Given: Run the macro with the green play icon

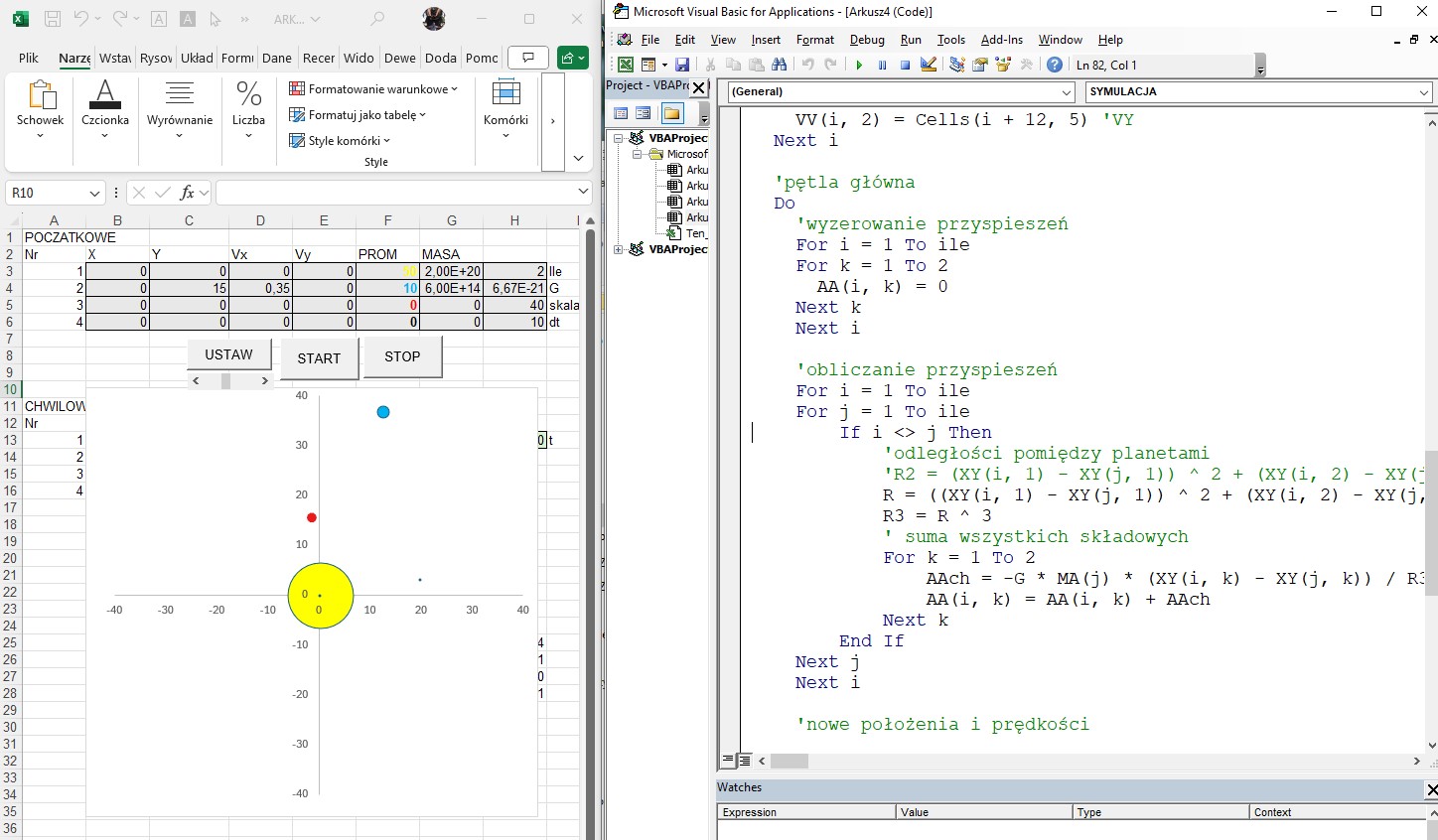Looking at the screenshot, I should 859,66.
